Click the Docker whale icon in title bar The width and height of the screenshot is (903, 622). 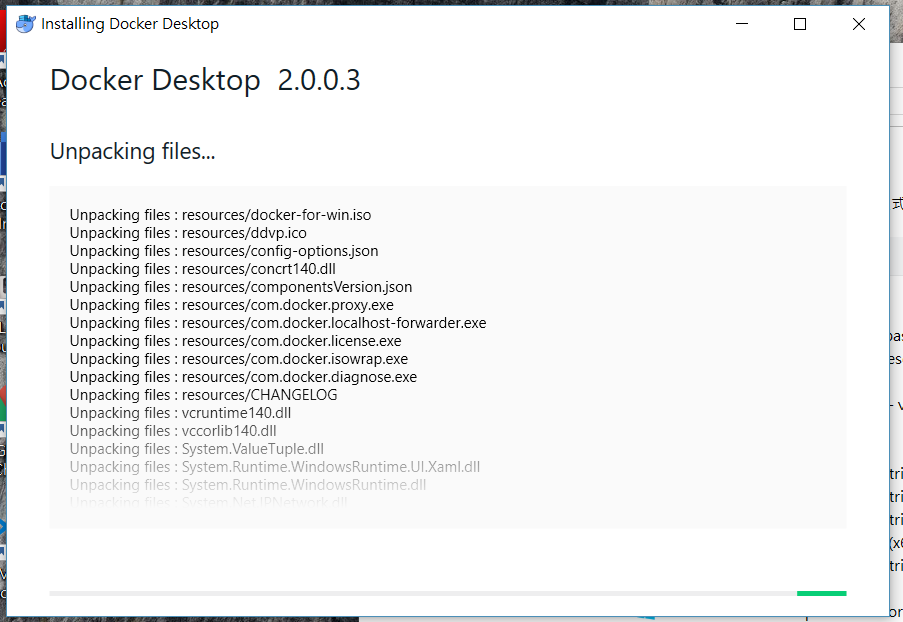25,24
